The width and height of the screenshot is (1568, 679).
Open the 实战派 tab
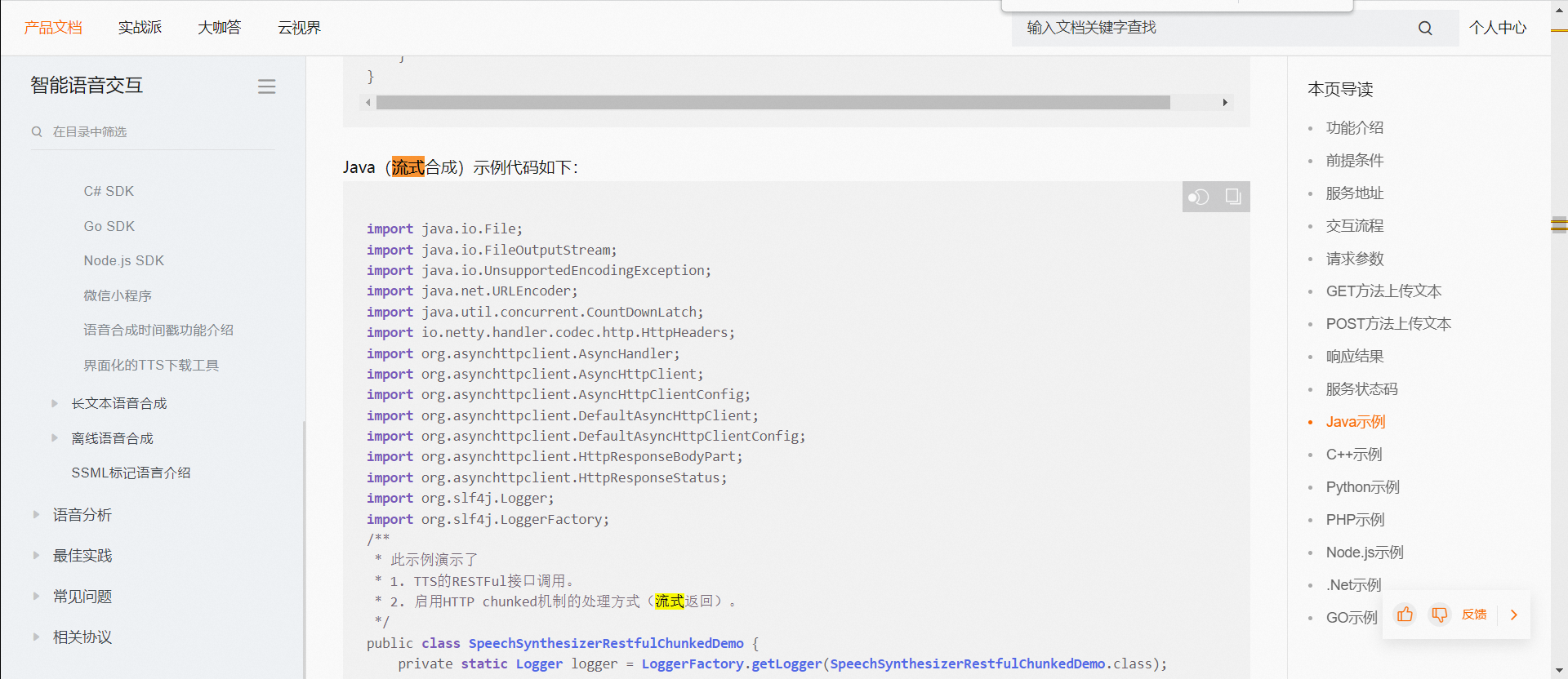(140, 28)
